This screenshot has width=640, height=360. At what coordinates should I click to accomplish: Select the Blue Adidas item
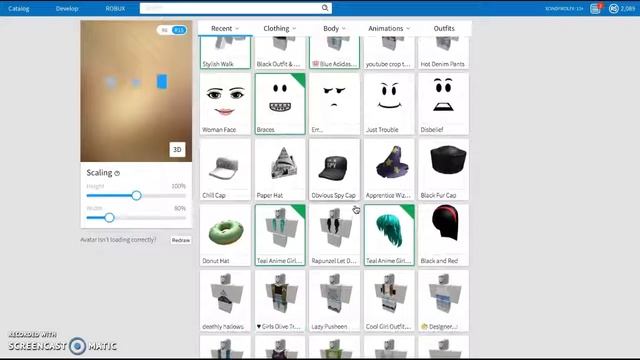click(335, 53)
